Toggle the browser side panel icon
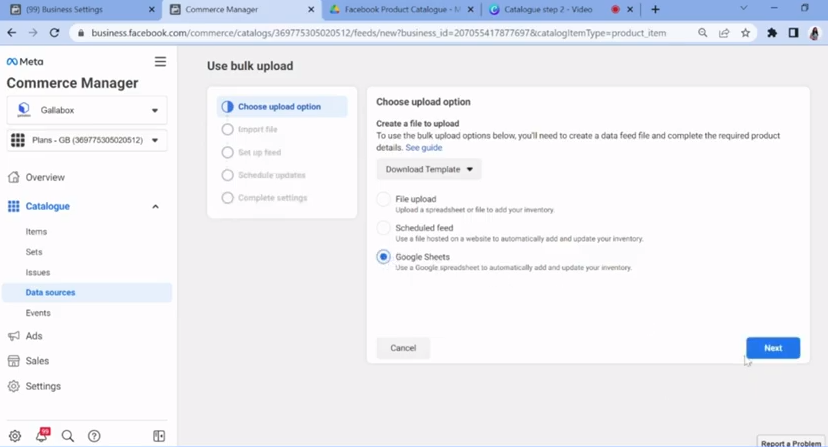This screenshot has height=447, width=828. (x=793, y=33)
